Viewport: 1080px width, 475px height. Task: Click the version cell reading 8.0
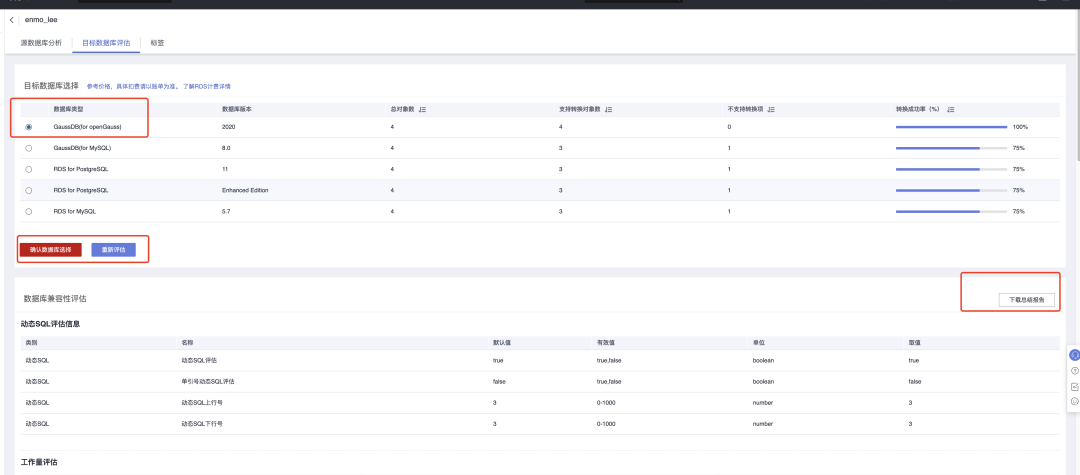tap(226, 148)
